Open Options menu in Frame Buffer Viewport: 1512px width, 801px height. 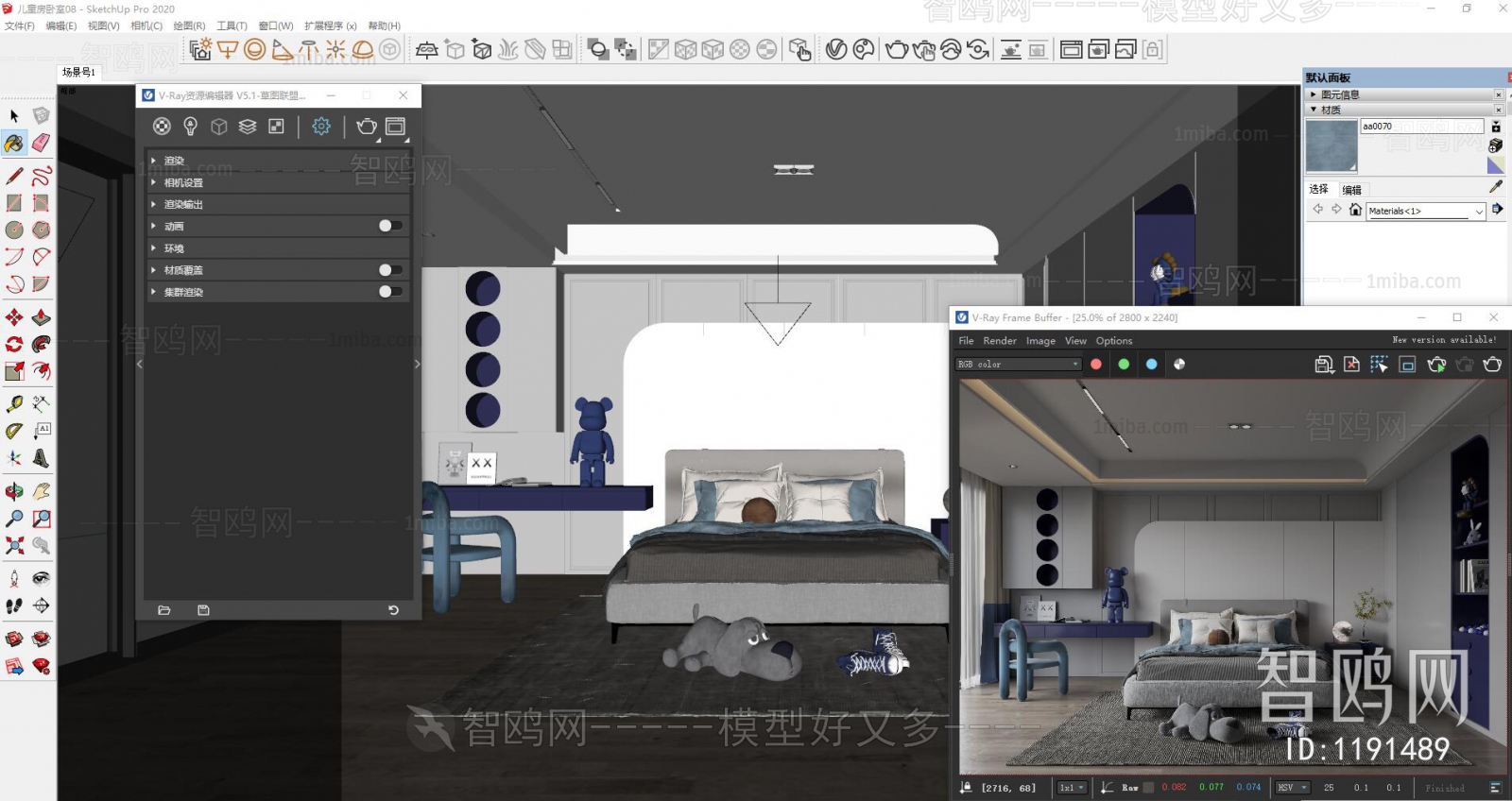[1114, 341]
